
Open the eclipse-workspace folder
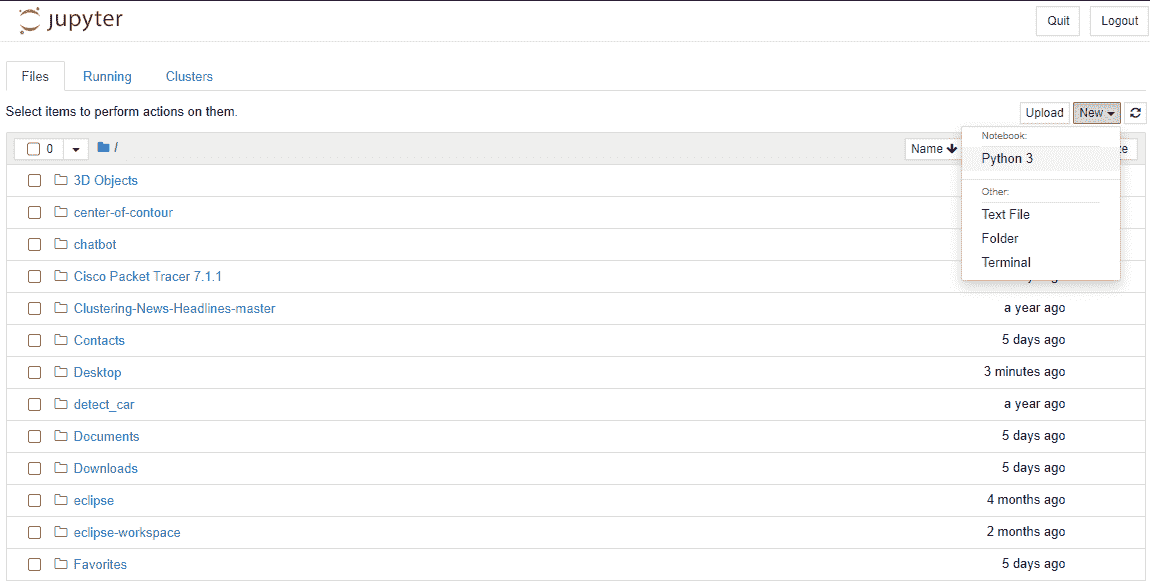pyautogui.click(x=126, y=532)
